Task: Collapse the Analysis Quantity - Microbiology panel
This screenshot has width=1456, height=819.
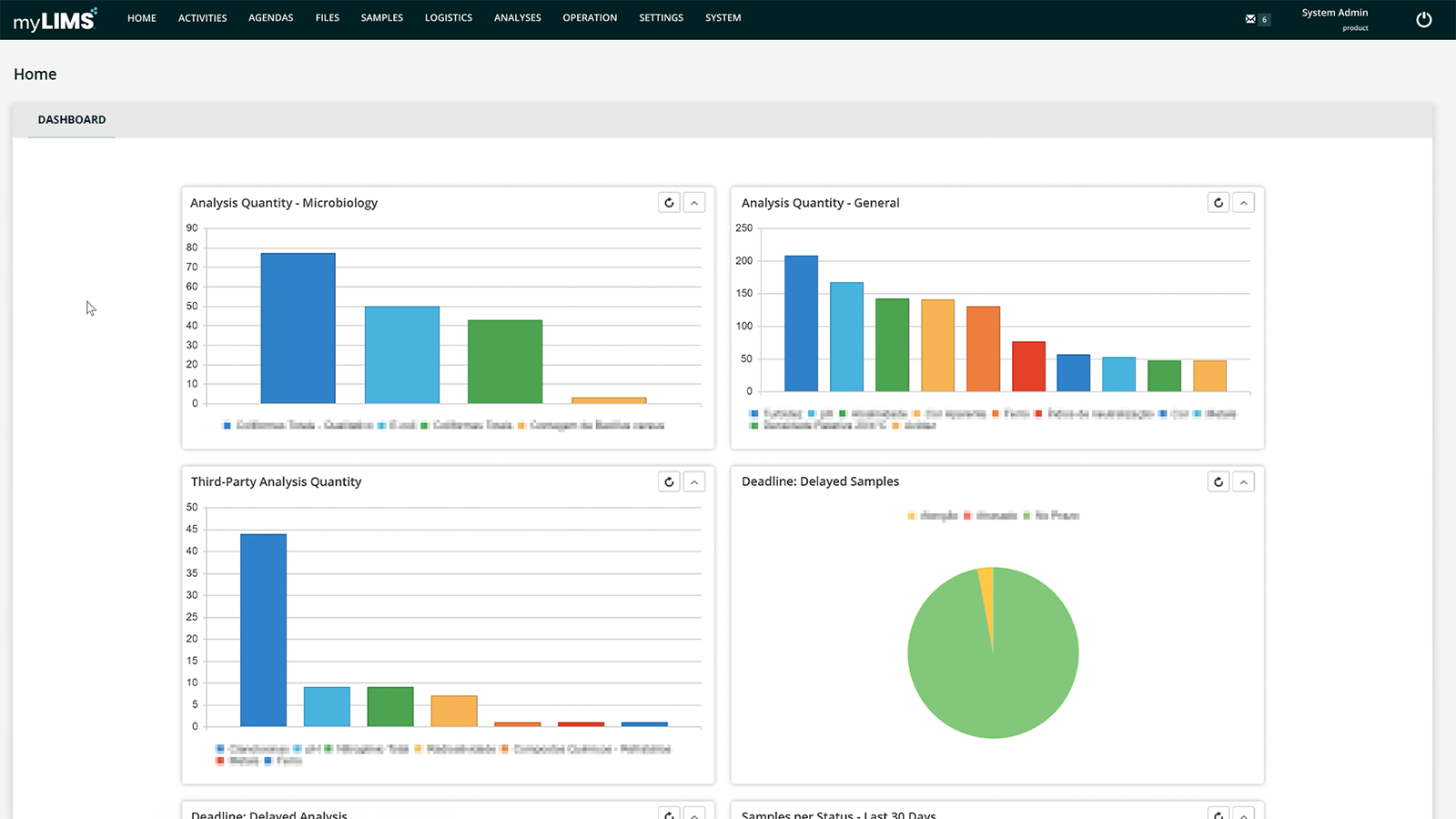Action: click(694, 203)
